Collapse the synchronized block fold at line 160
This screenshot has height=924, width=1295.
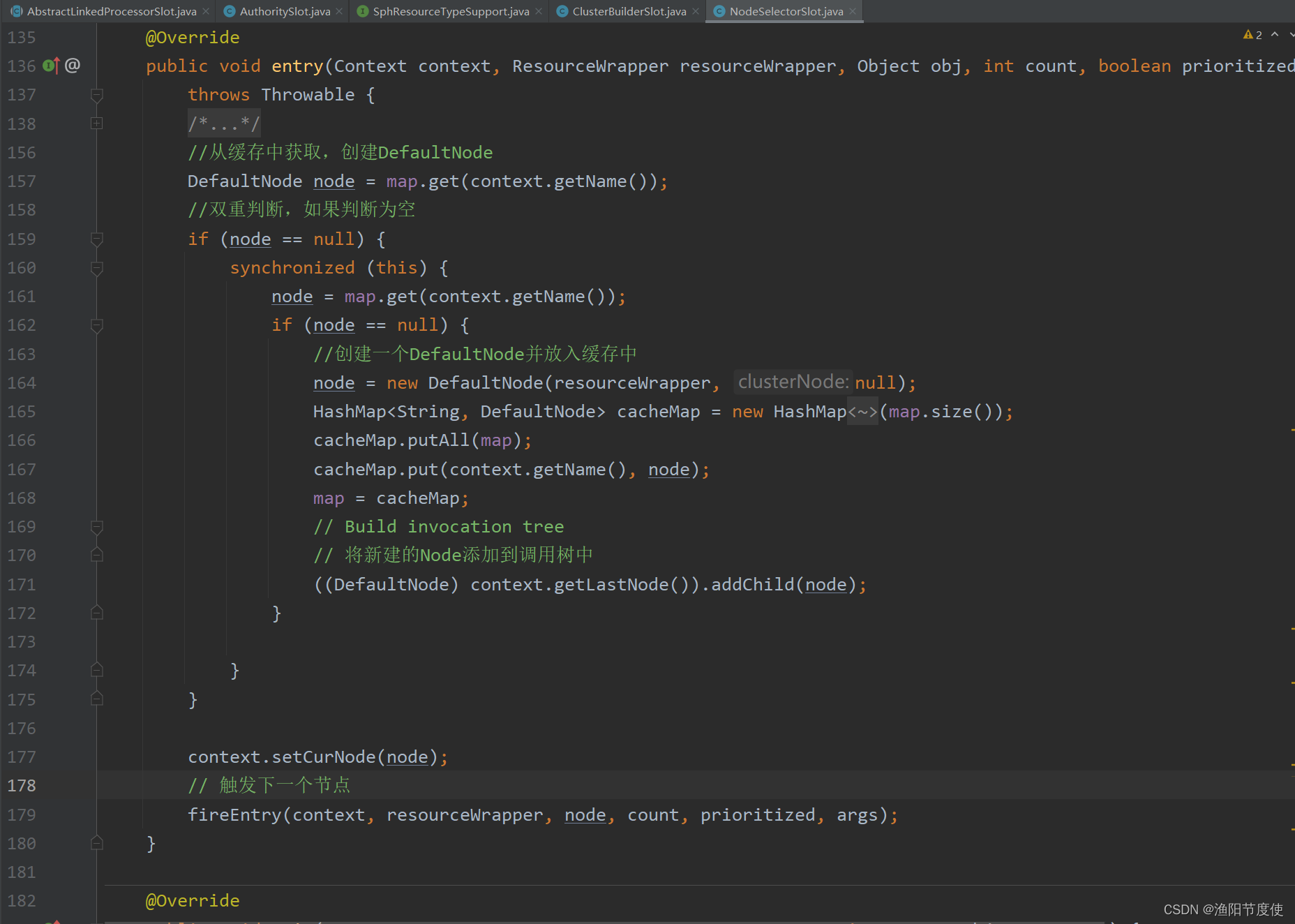[97, 268]
